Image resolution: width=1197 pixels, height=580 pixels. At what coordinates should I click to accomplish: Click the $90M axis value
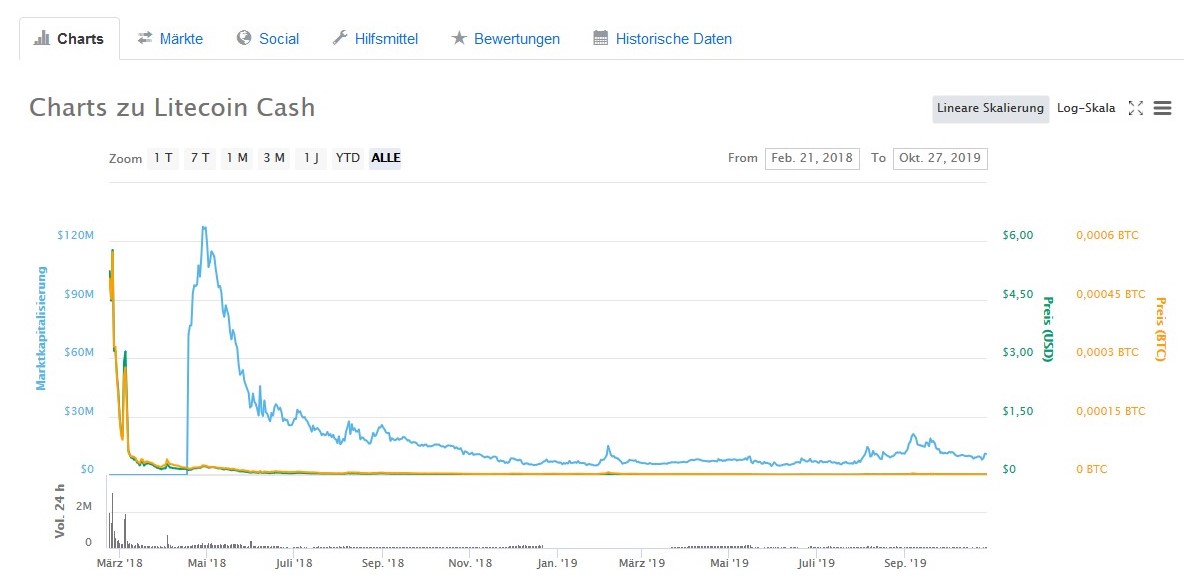[x=79, y=294]
